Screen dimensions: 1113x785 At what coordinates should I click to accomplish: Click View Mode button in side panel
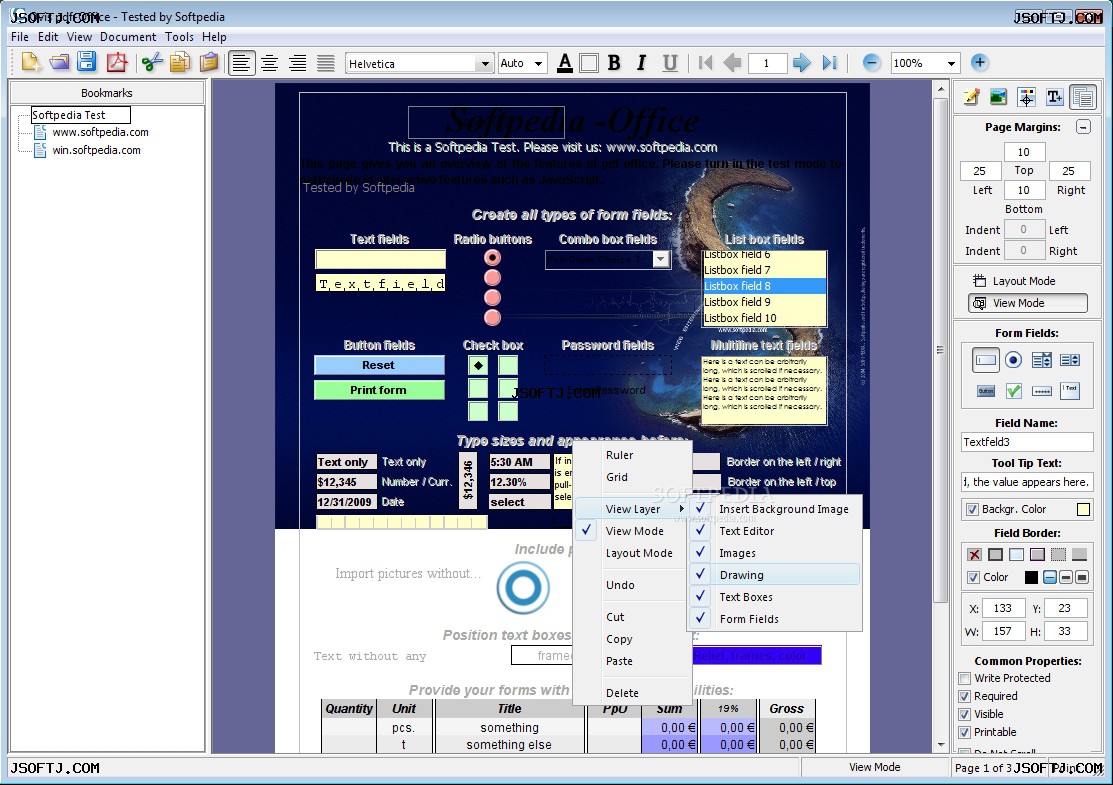pyautogui.click(x=1027, y=303)
